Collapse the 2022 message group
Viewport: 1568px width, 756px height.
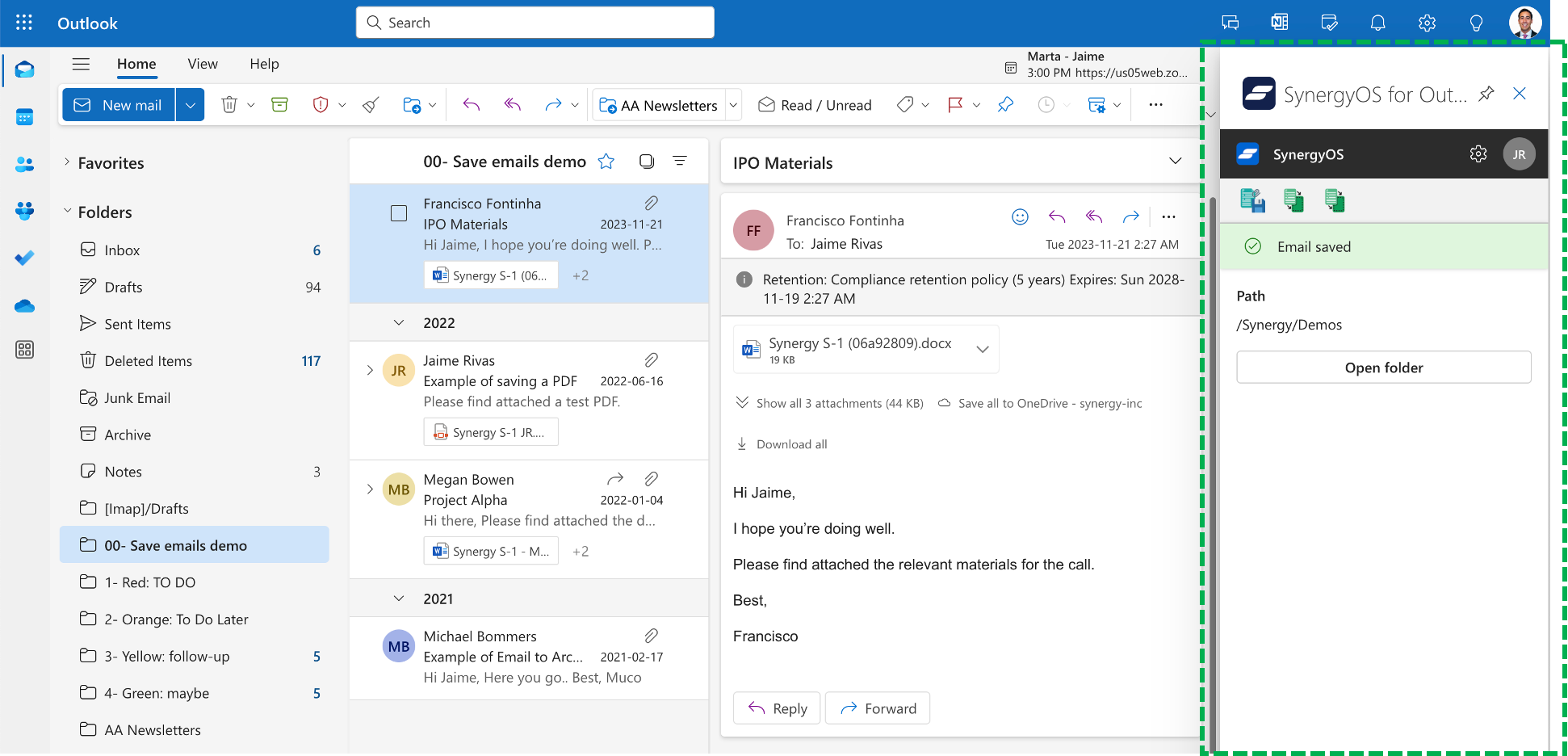tap(399, 322)
